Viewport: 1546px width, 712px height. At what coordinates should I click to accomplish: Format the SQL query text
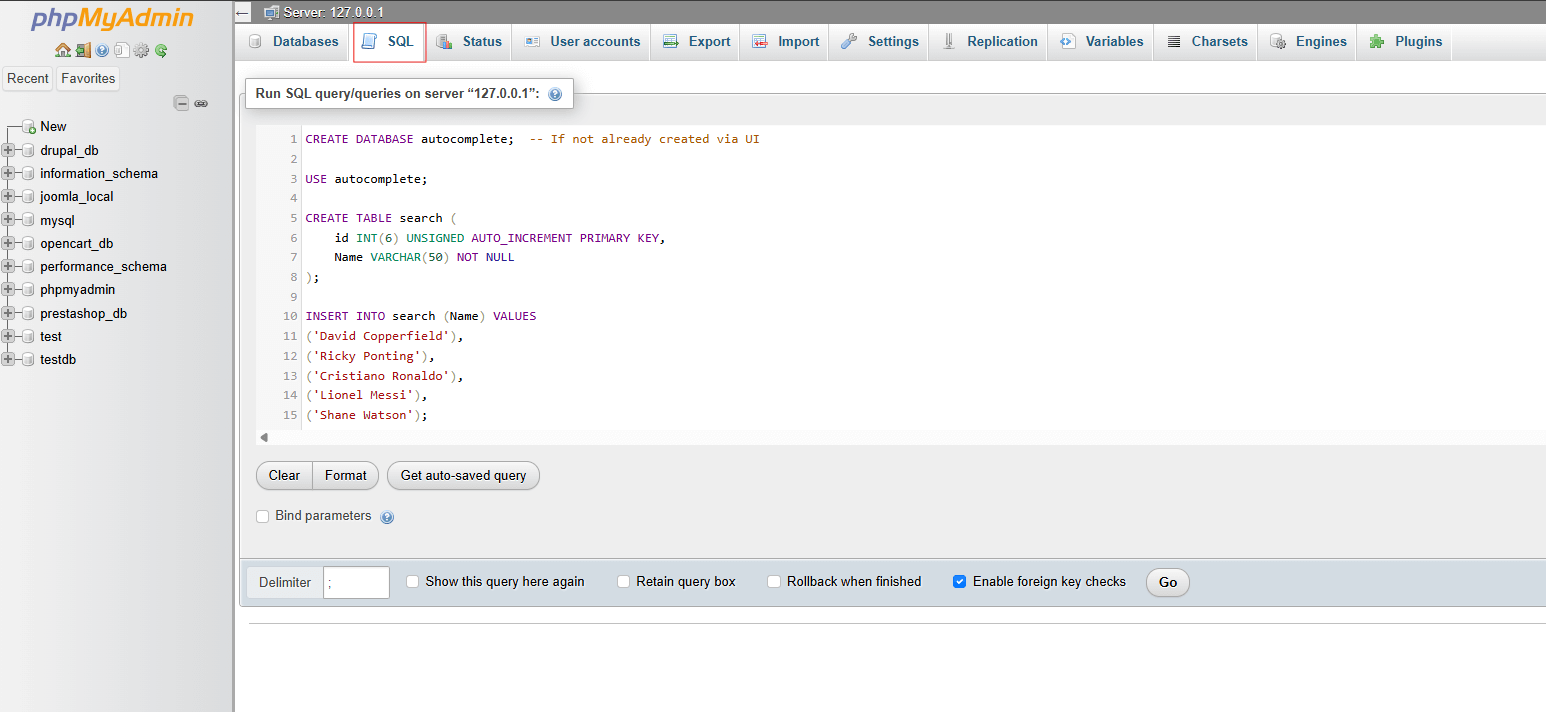(x=345, y=475)
